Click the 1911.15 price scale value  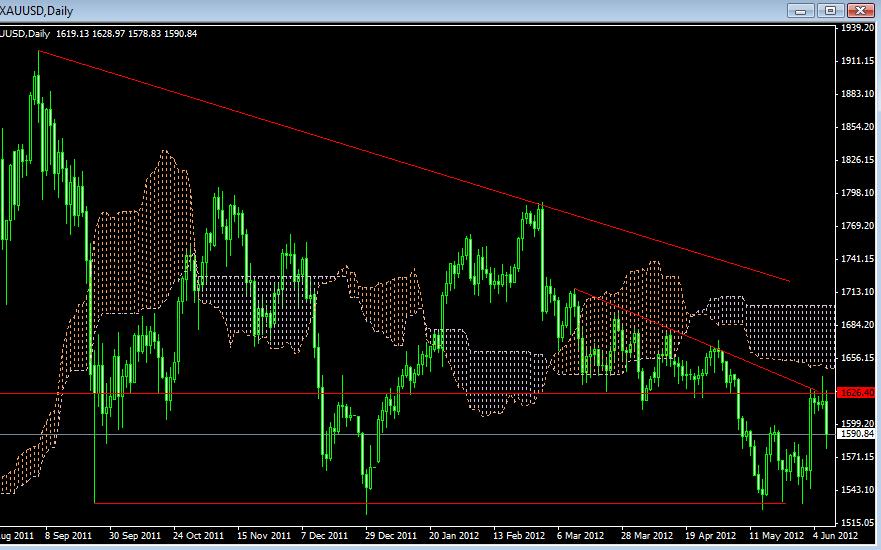point(857,61)
